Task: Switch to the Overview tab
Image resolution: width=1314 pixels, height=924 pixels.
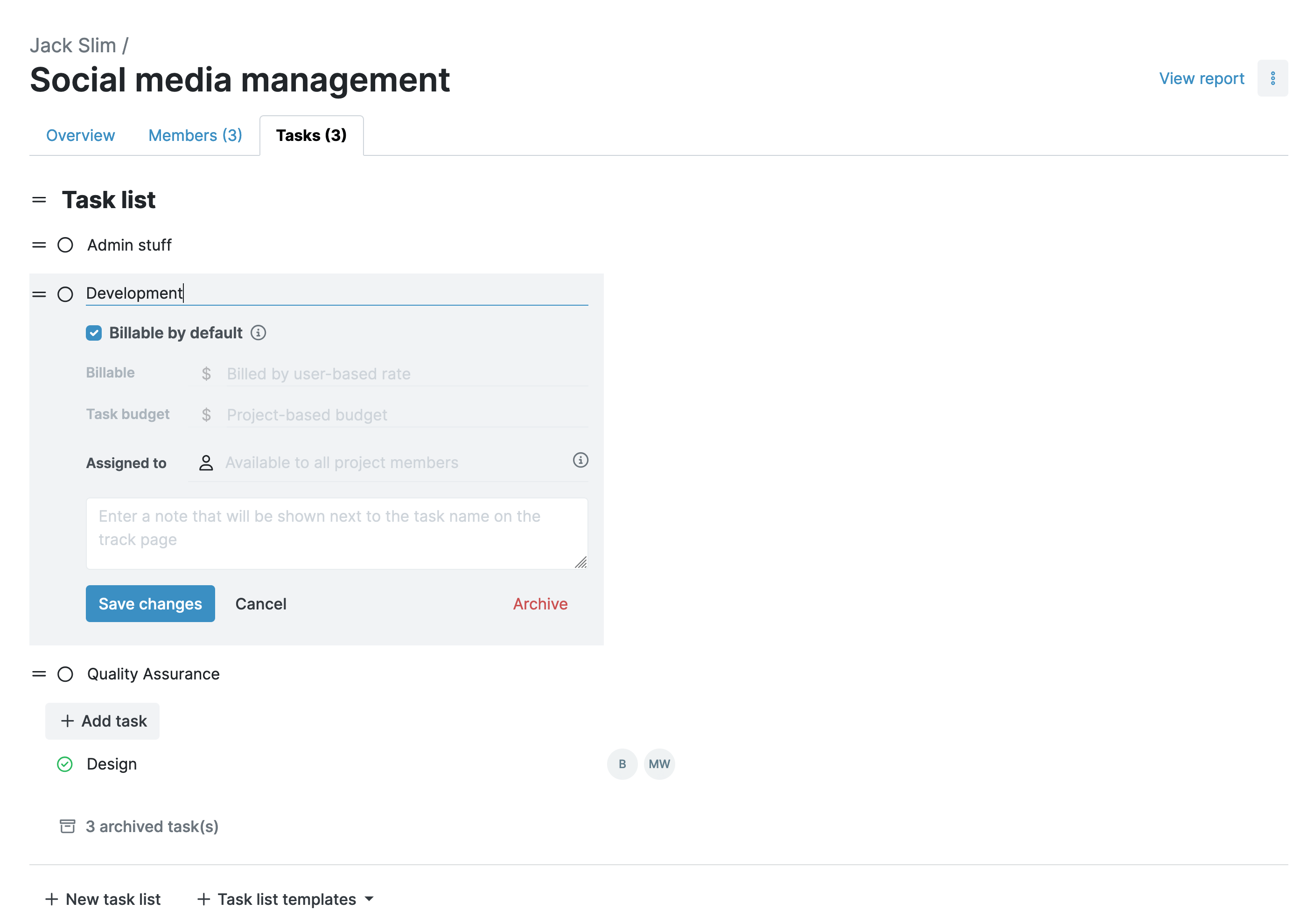Action: (80, 135)
